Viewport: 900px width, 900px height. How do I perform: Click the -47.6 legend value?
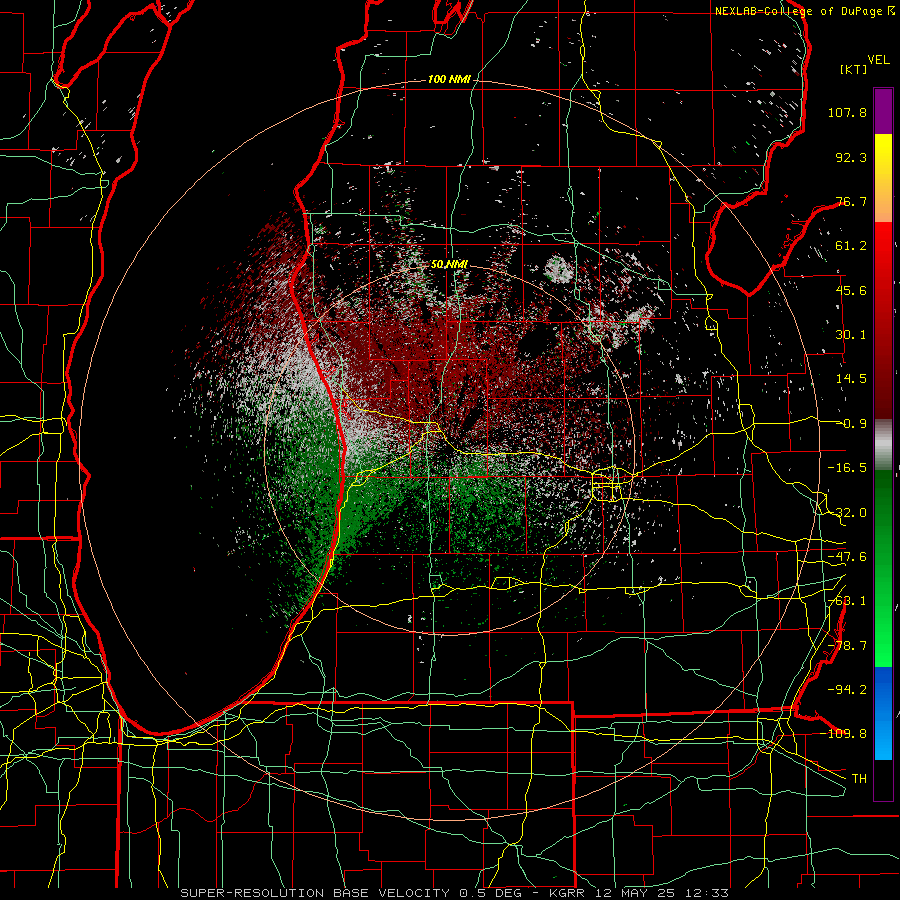point(847,557)
